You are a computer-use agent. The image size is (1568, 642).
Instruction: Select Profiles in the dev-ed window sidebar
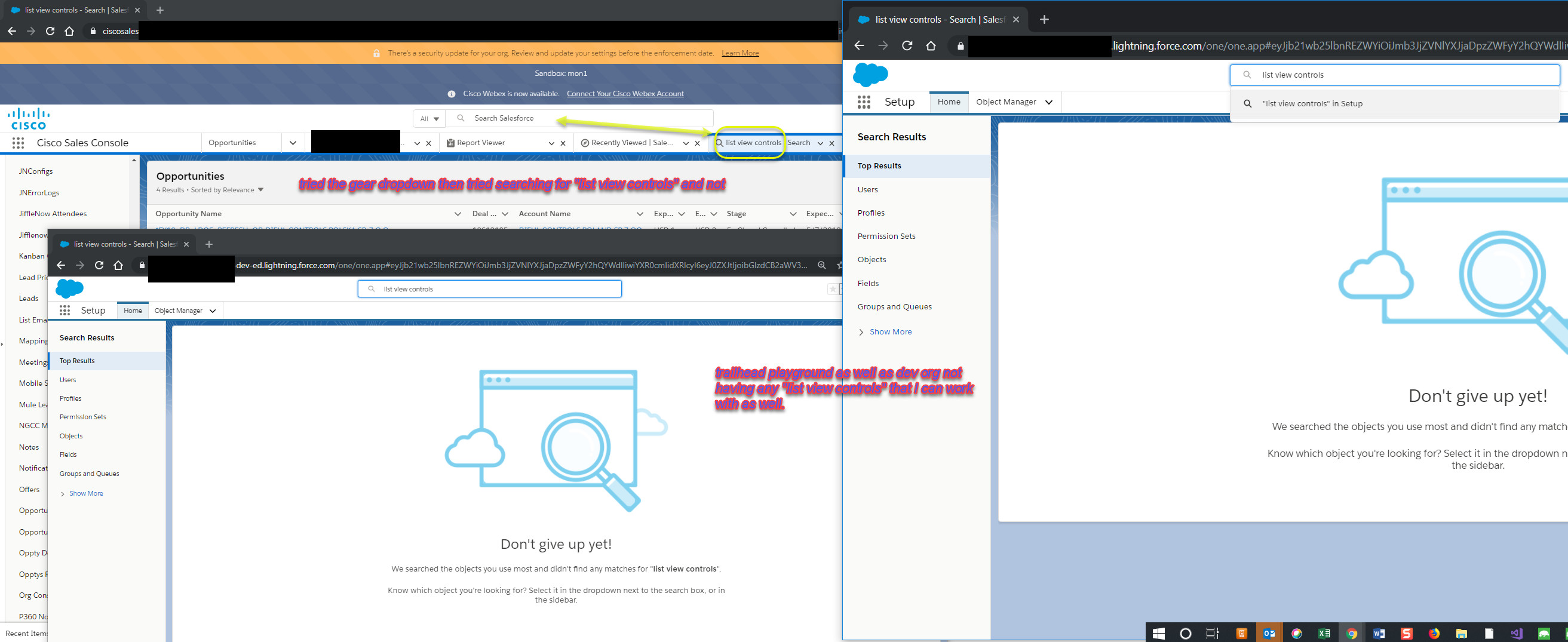click(70, 398)
